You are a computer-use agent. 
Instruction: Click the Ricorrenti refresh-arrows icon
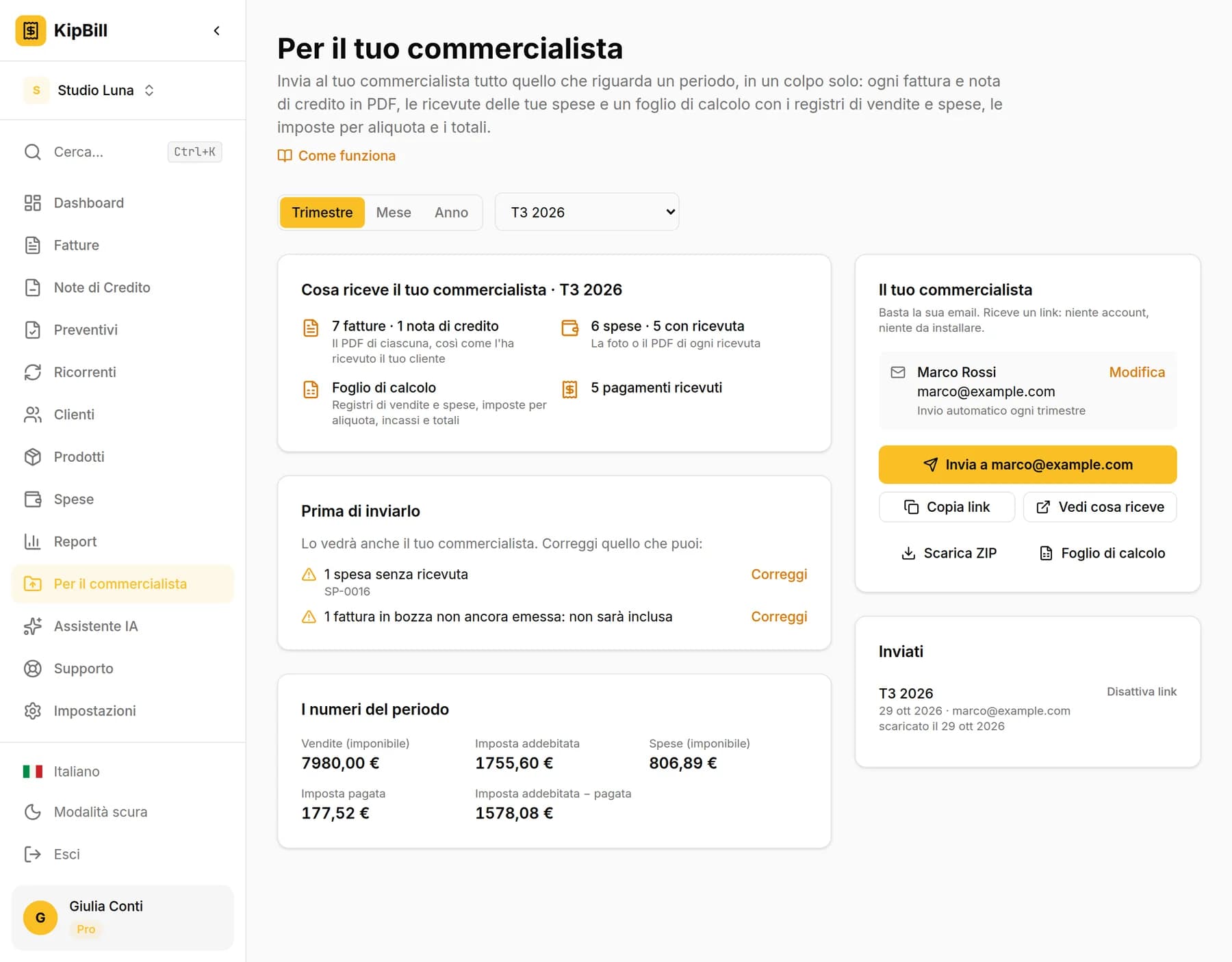(33, 372)
